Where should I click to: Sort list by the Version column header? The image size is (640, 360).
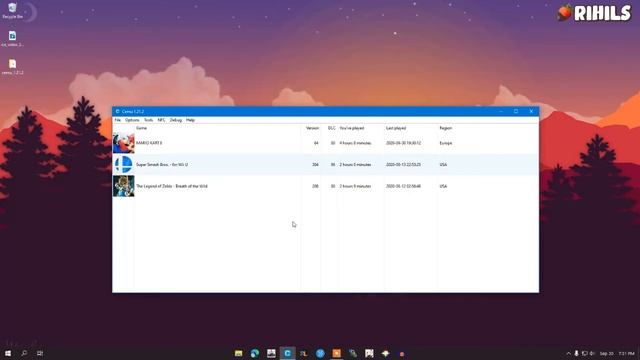312,128
